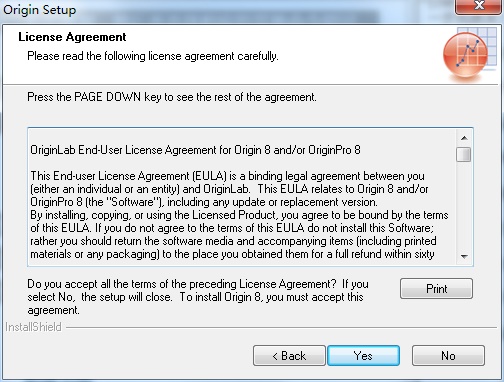Click the paragraph starting 'This End-user License Agreement'

[x=229, y=189]
